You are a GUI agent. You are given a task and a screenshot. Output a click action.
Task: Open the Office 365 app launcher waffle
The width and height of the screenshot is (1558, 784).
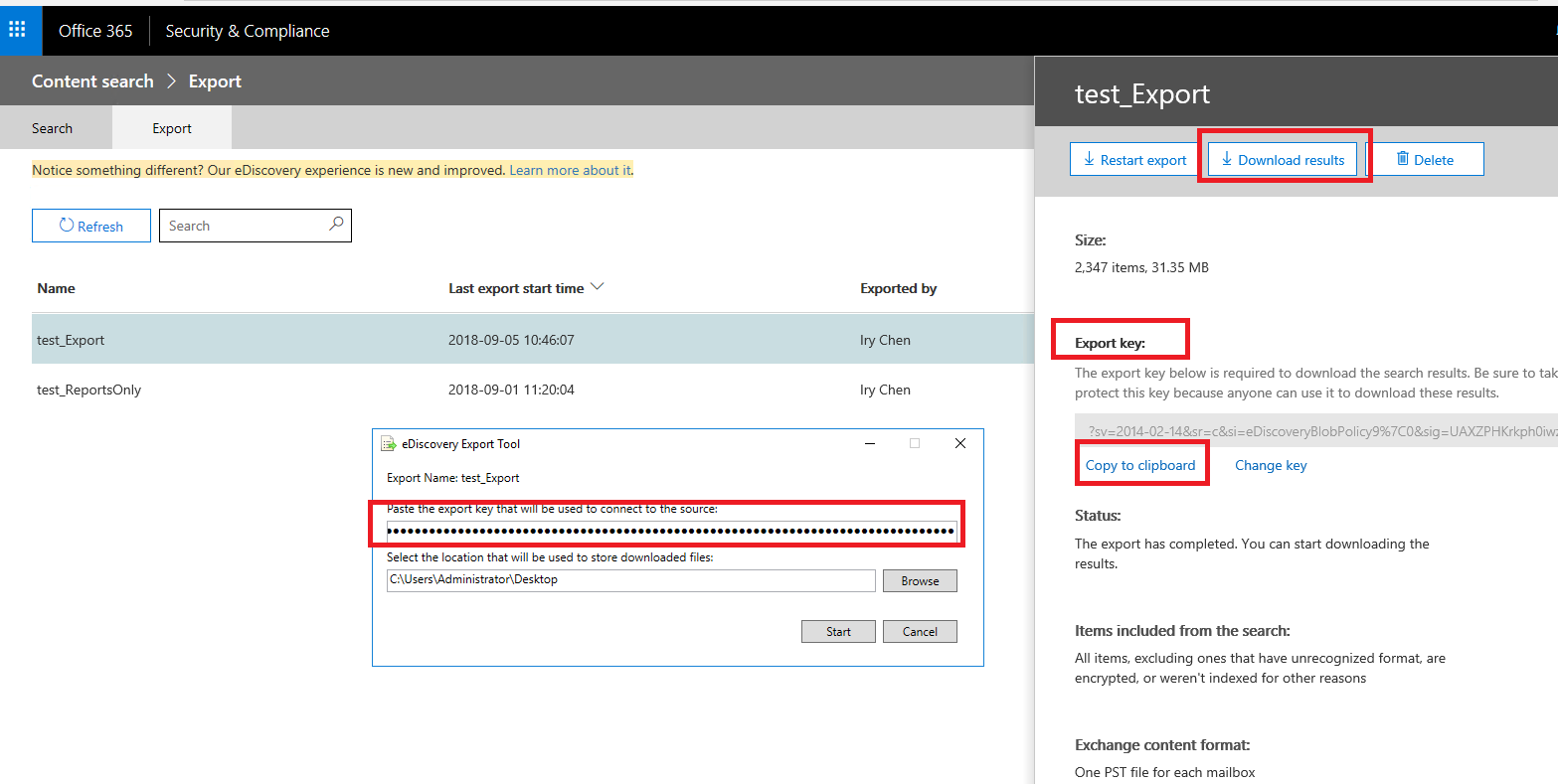17,30
